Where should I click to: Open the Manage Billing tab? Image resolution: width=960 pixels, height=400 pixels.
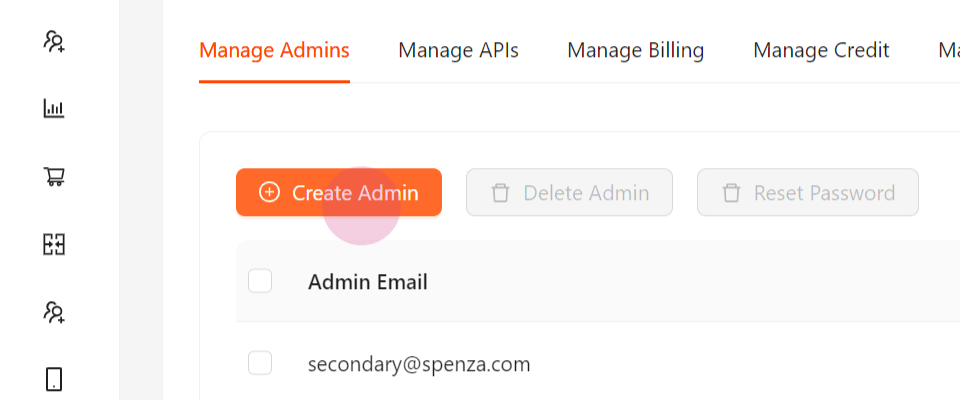pos(636,50)
